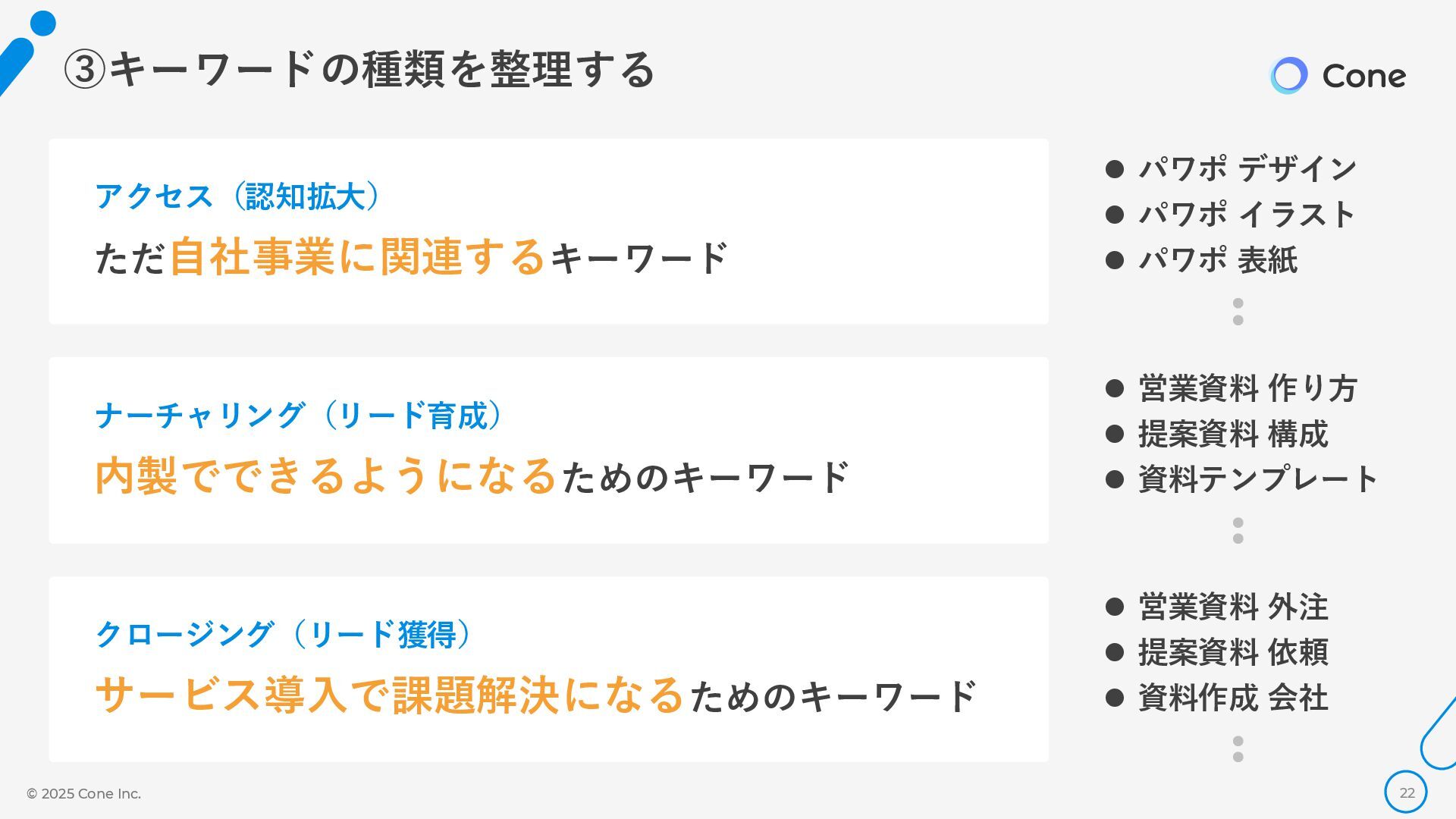Click the bullet dot beside 営業資料 作り方
1456x819 pixels.
1114,388
